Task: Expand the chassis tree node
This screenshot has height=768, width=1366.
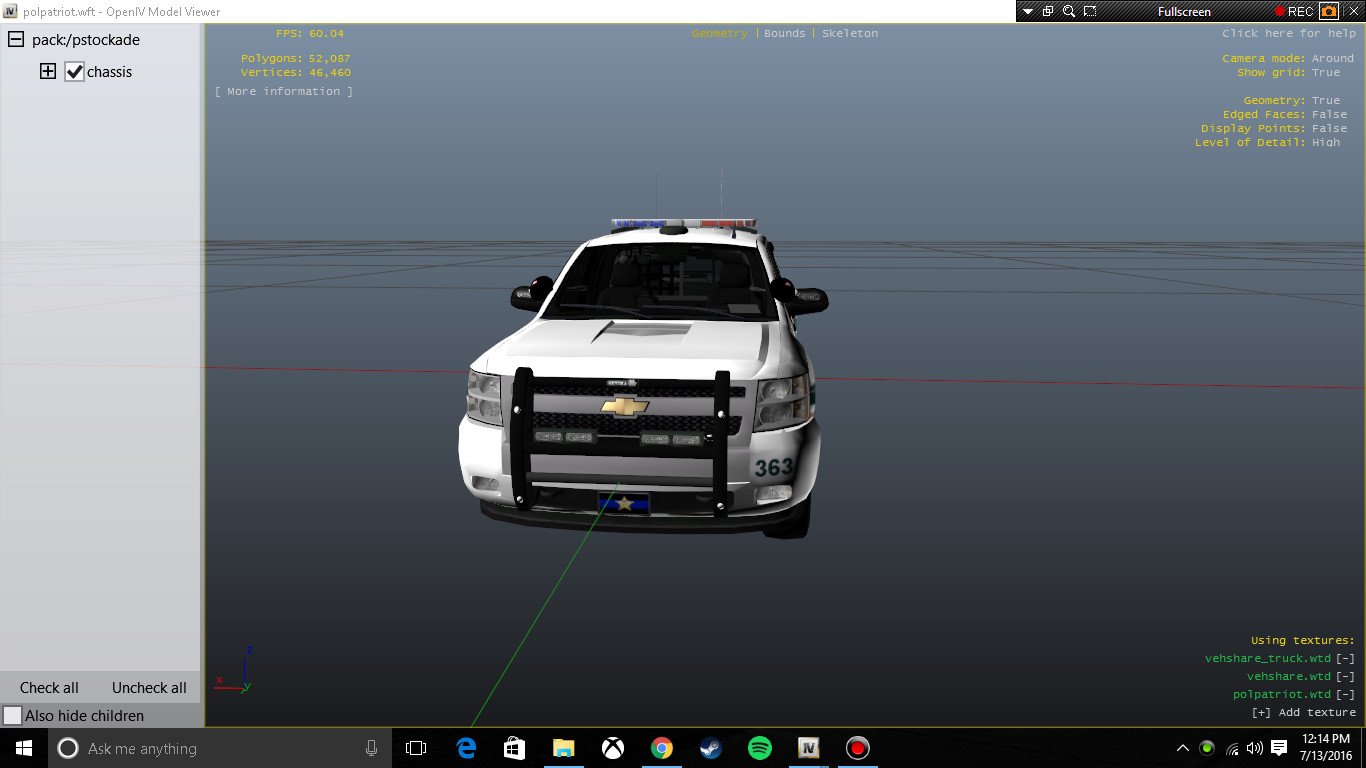Action: 47,72
